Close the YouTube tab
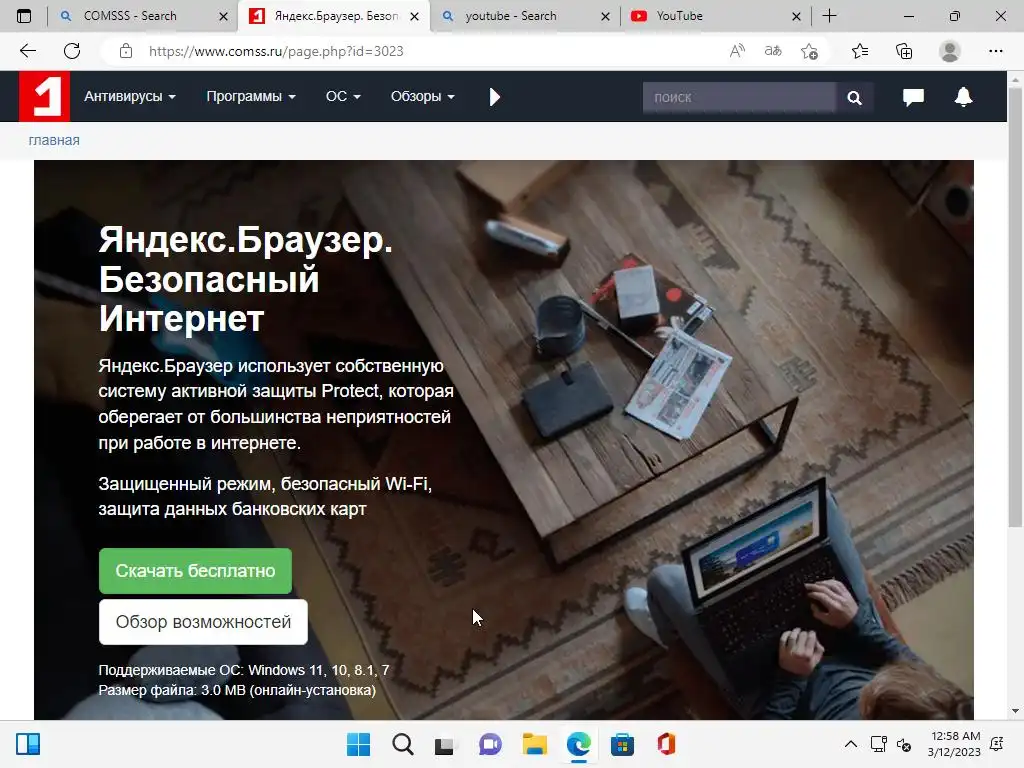Image resolution: width=1024 pixels, height=768 pixels. [796, 16]
